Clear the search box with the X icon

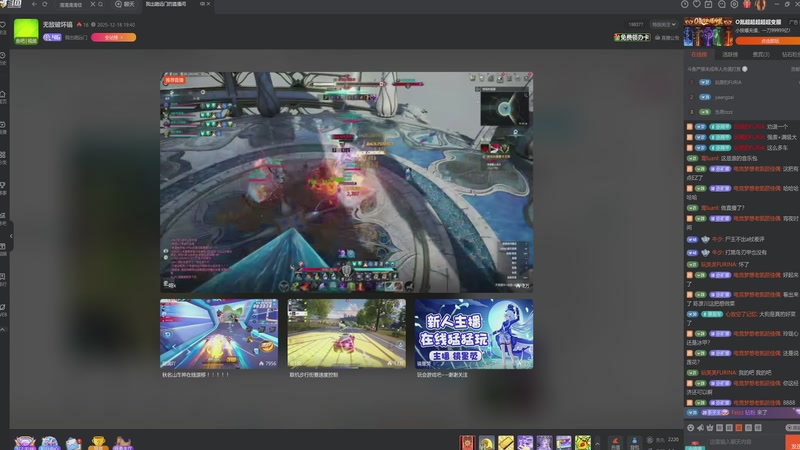92,4
